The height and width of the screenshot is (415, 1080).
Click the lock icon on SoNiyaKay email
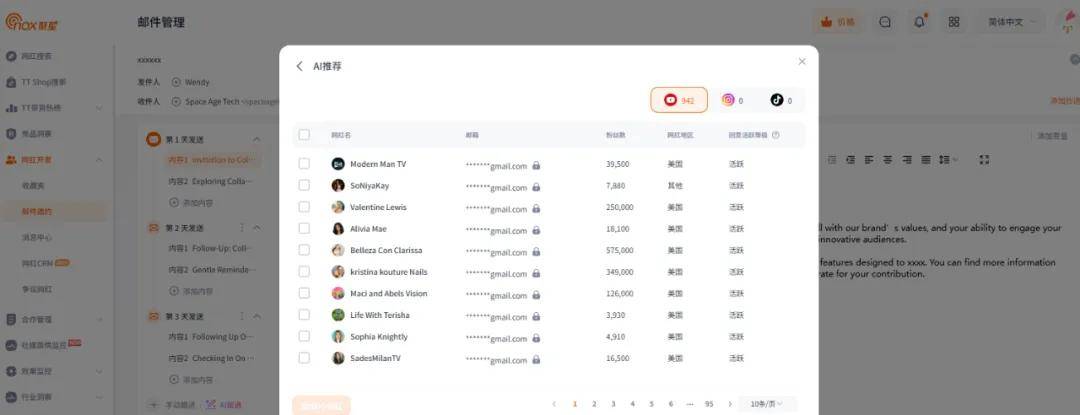coord(536,187)
